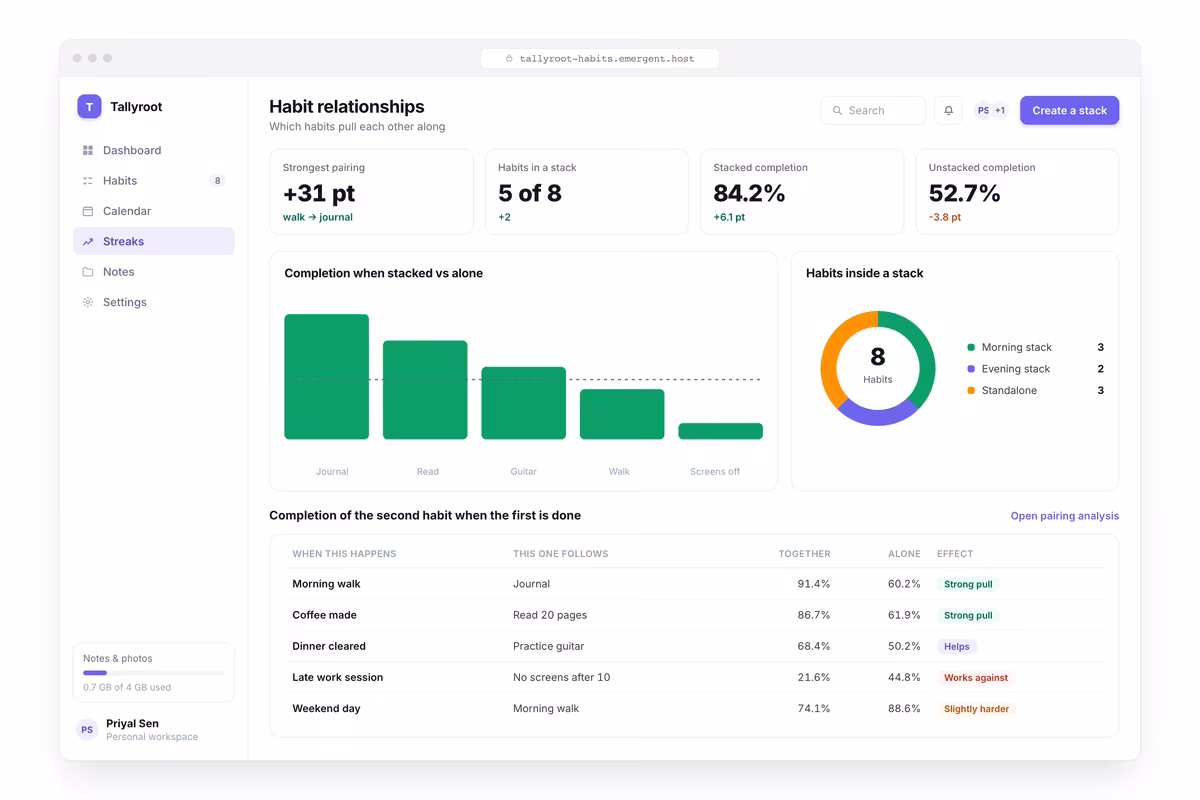This screenshot has width=1200, height=800.
Task: Click the 'No screens after 10' cell
Action: click(x=561, y=677)
